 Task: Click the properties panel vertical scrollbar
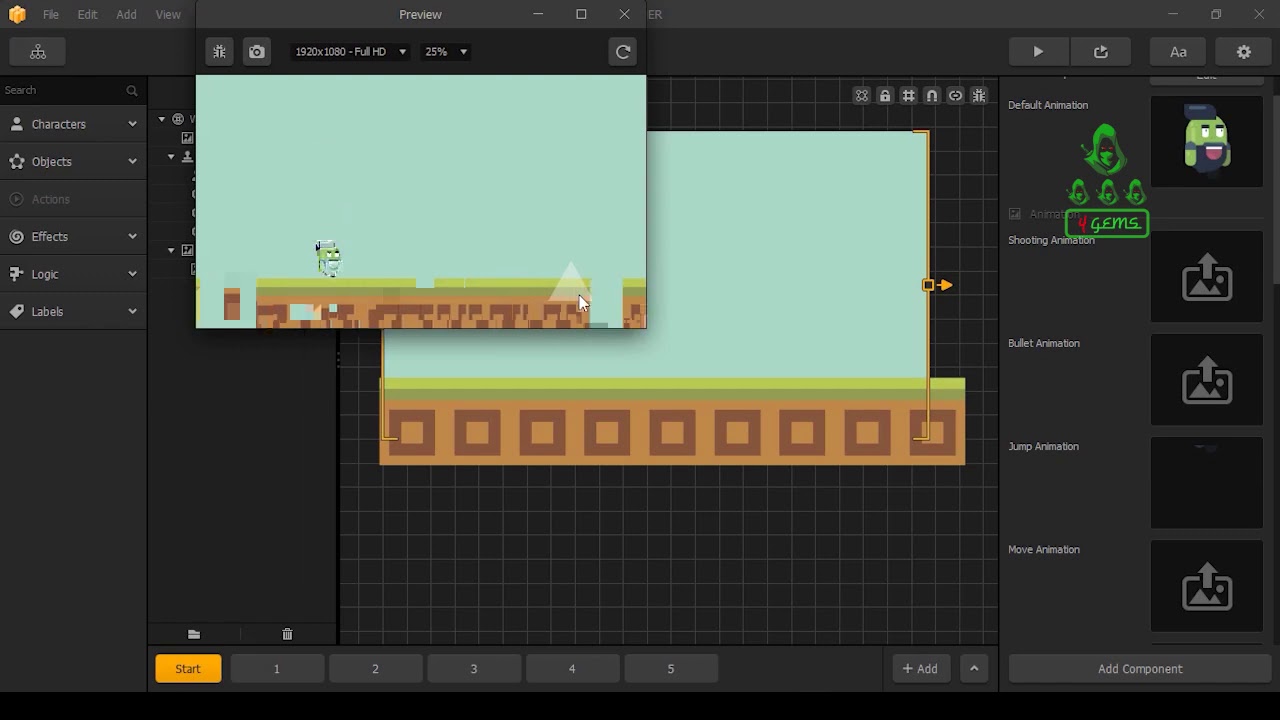tap(1275, 190)
